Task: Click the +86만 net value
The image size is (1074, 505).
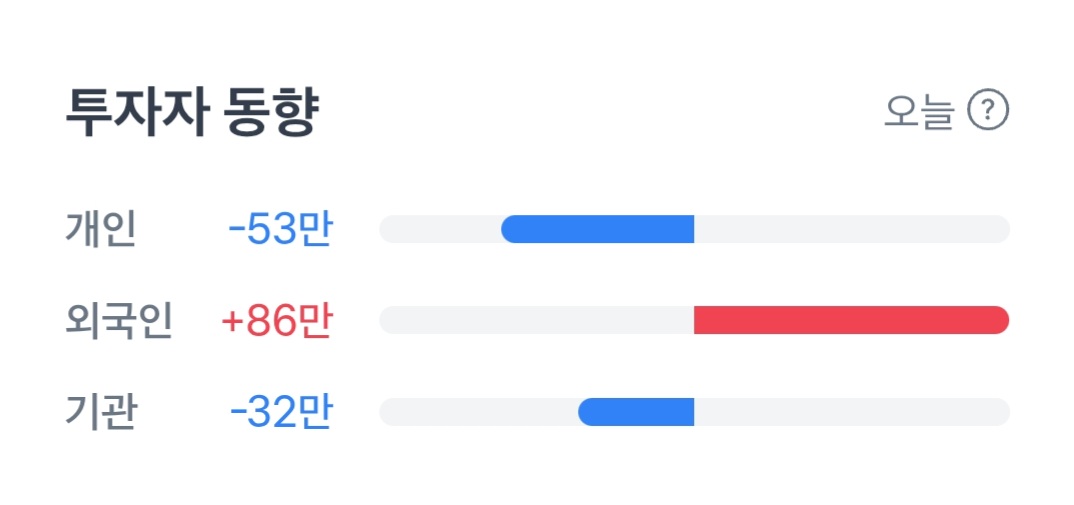Action: (x=276, y=321)
